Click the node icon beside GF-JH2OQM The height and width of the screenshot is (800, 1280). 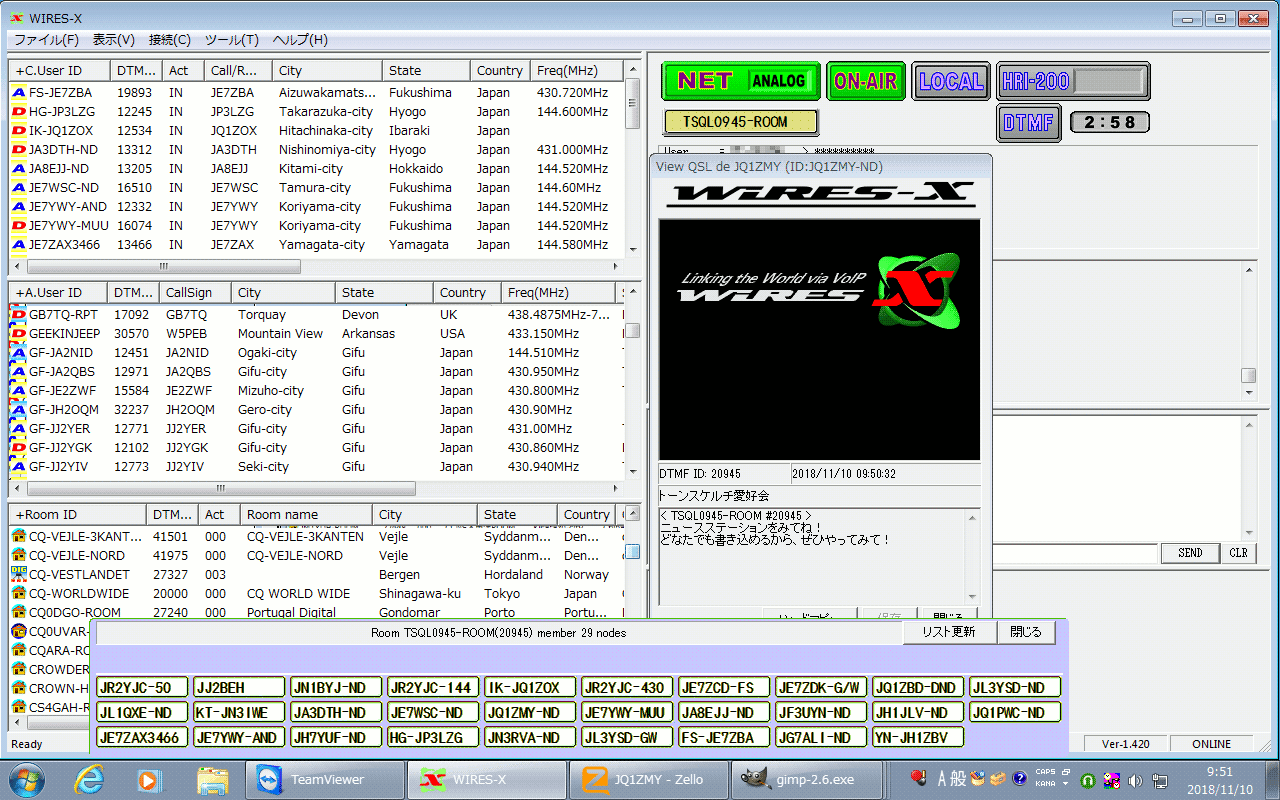[18, 410]
